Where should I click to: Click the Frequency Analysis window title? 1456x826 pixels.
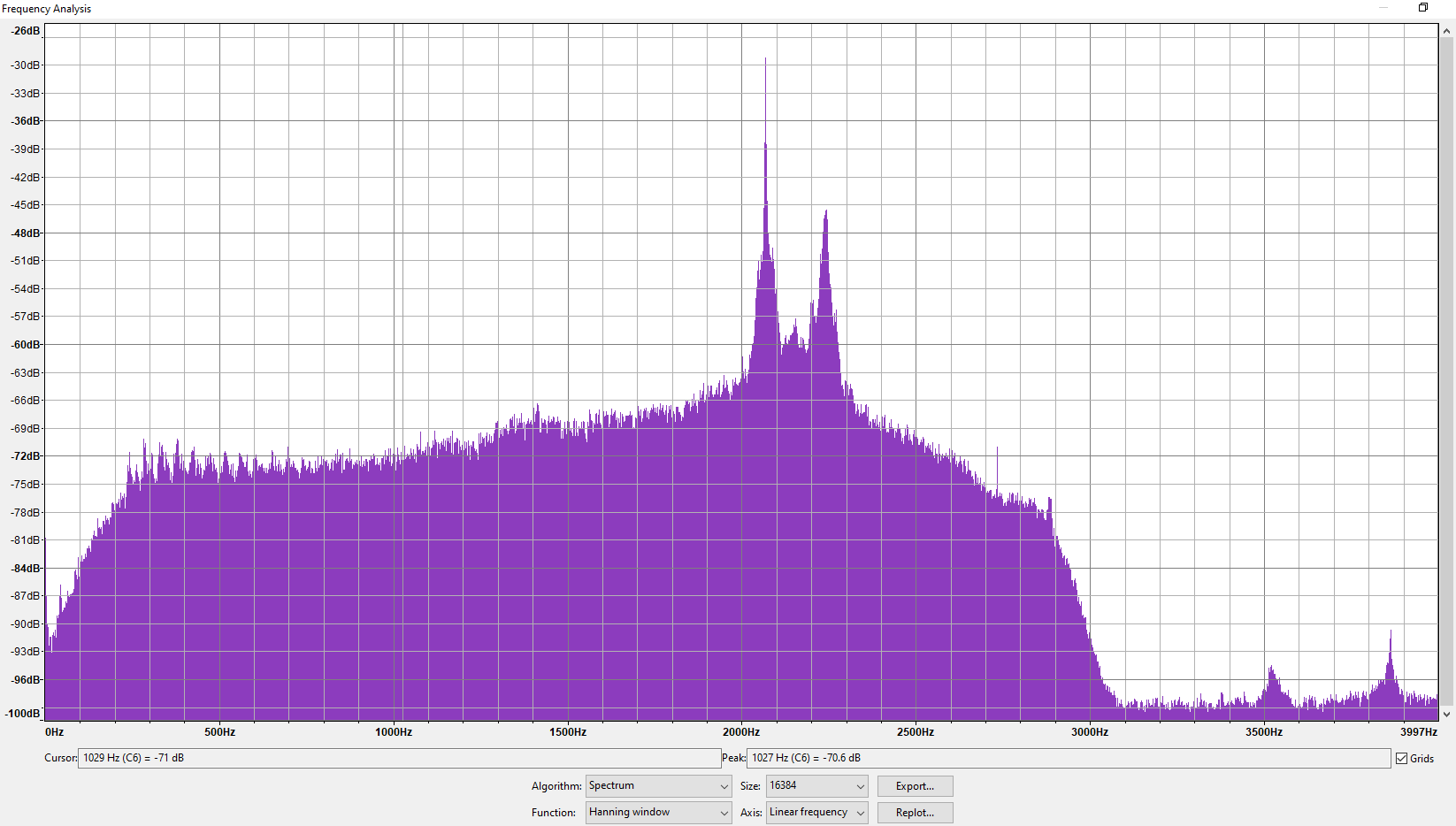[x=47, y=9]
